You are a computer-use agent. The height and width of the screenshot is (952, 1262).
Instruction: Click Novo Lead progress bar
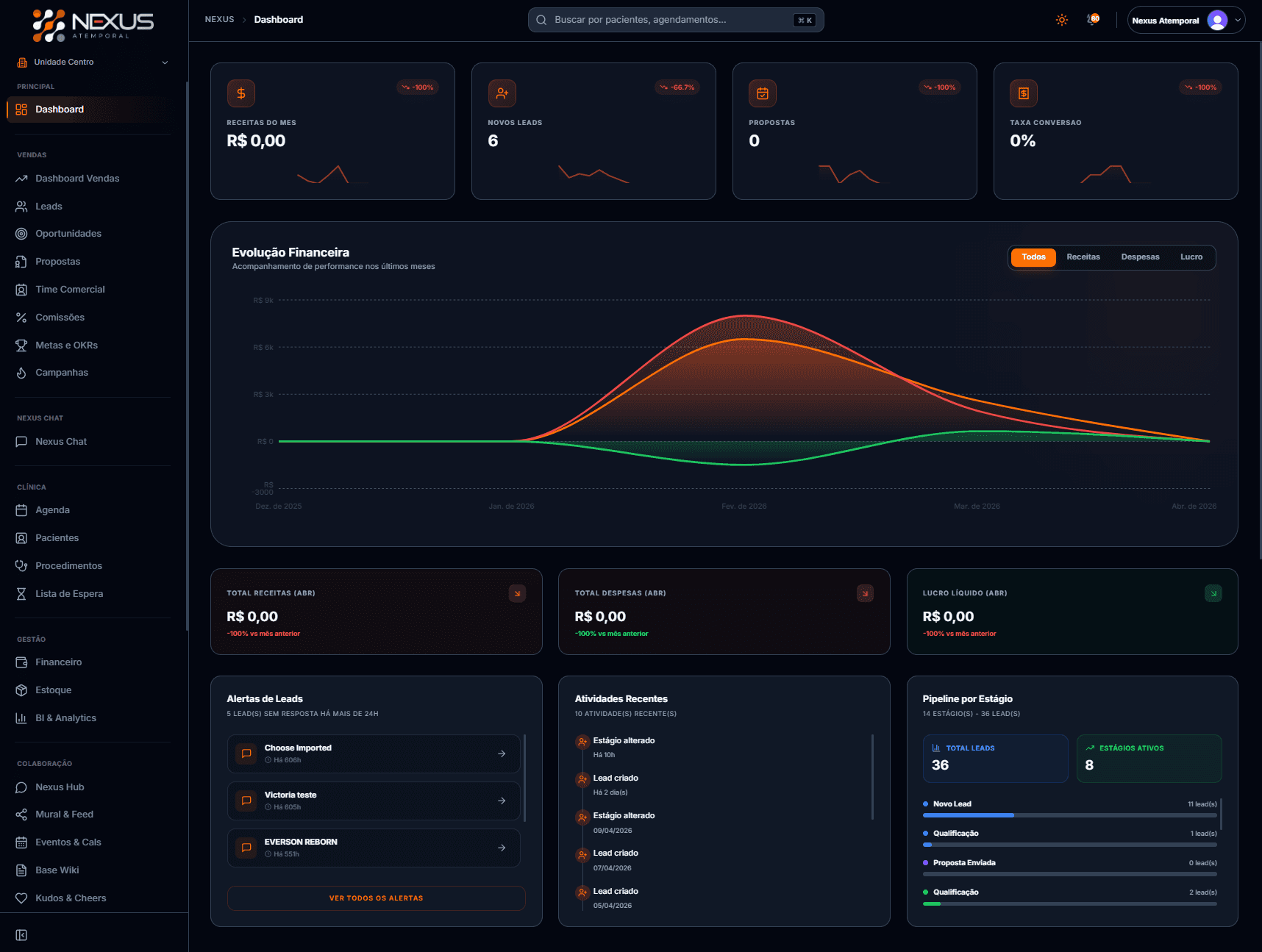tap(1069, 815)
